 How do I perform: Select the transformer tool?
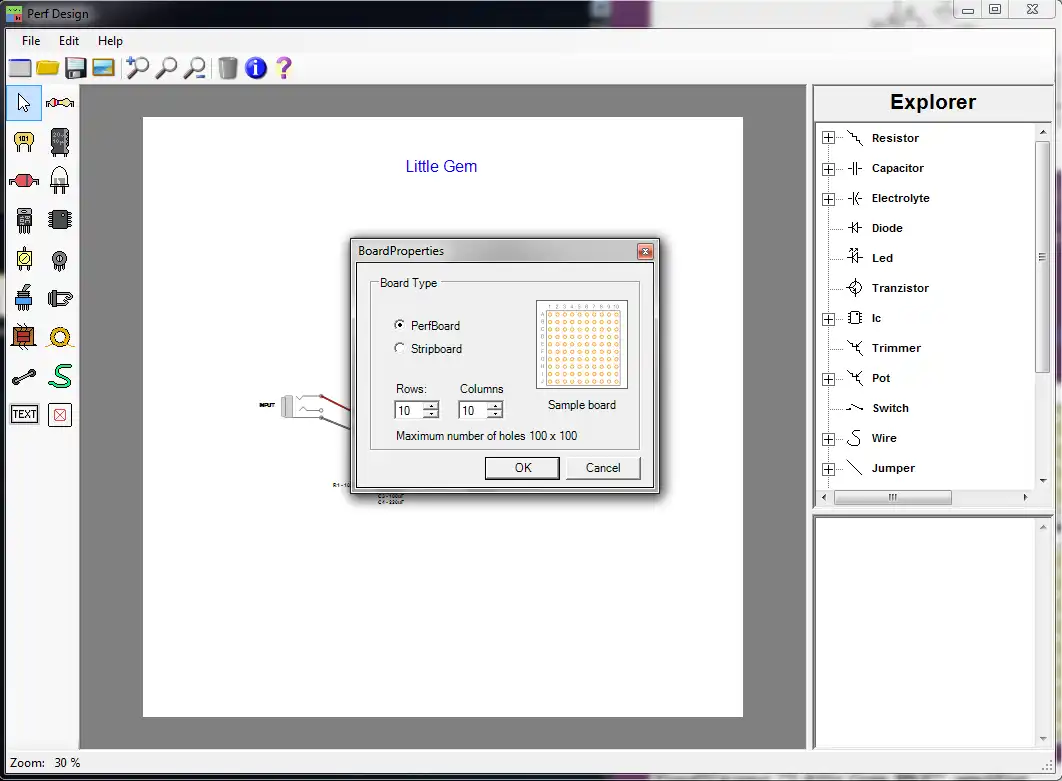24,337
